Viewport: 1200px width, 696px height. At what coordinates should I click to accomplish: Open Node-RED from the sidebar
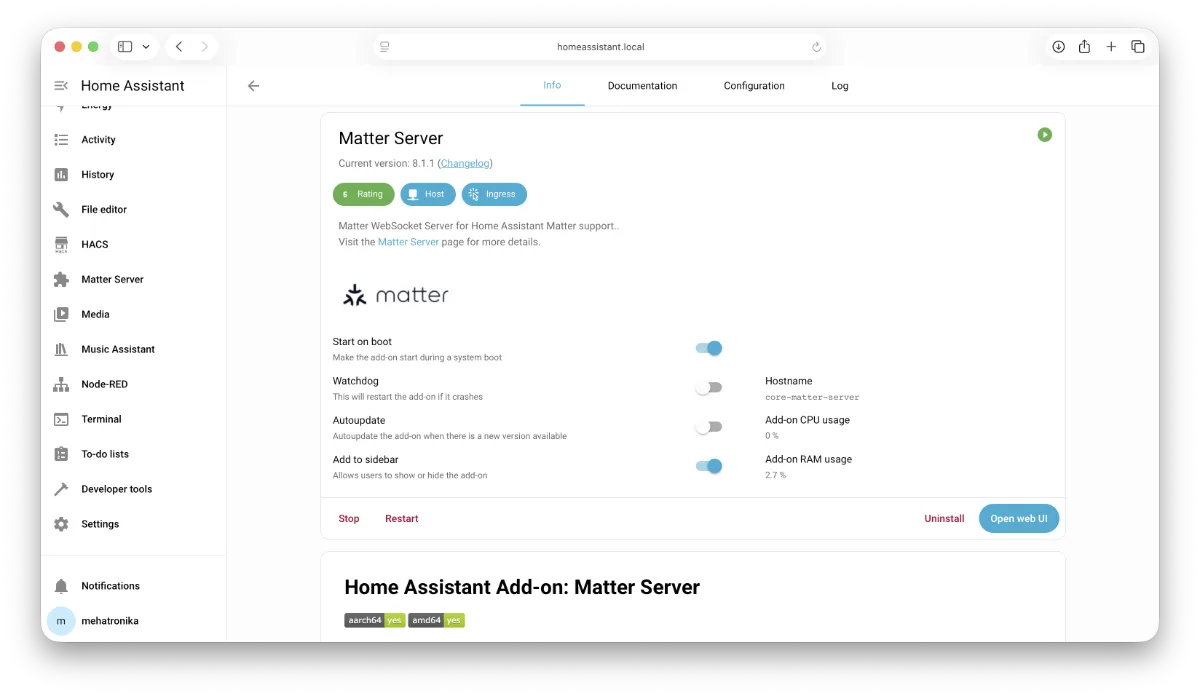click(x=104, y=384)
